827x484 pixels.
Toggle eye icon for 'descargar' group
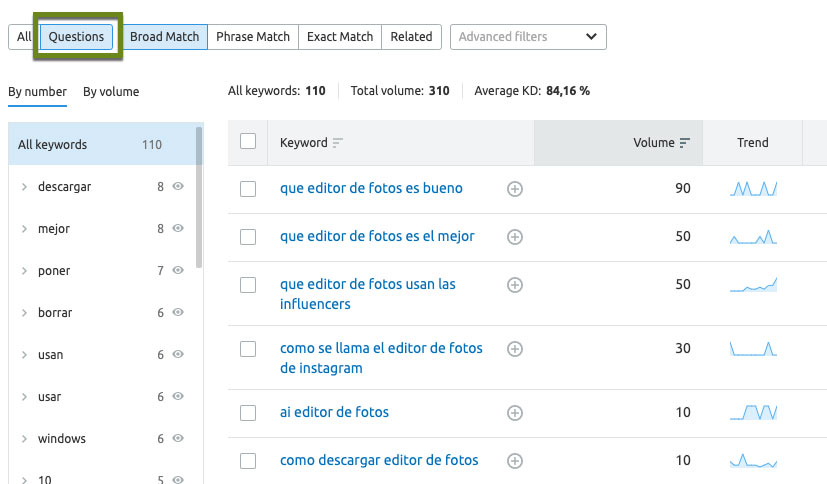point(178,186)
